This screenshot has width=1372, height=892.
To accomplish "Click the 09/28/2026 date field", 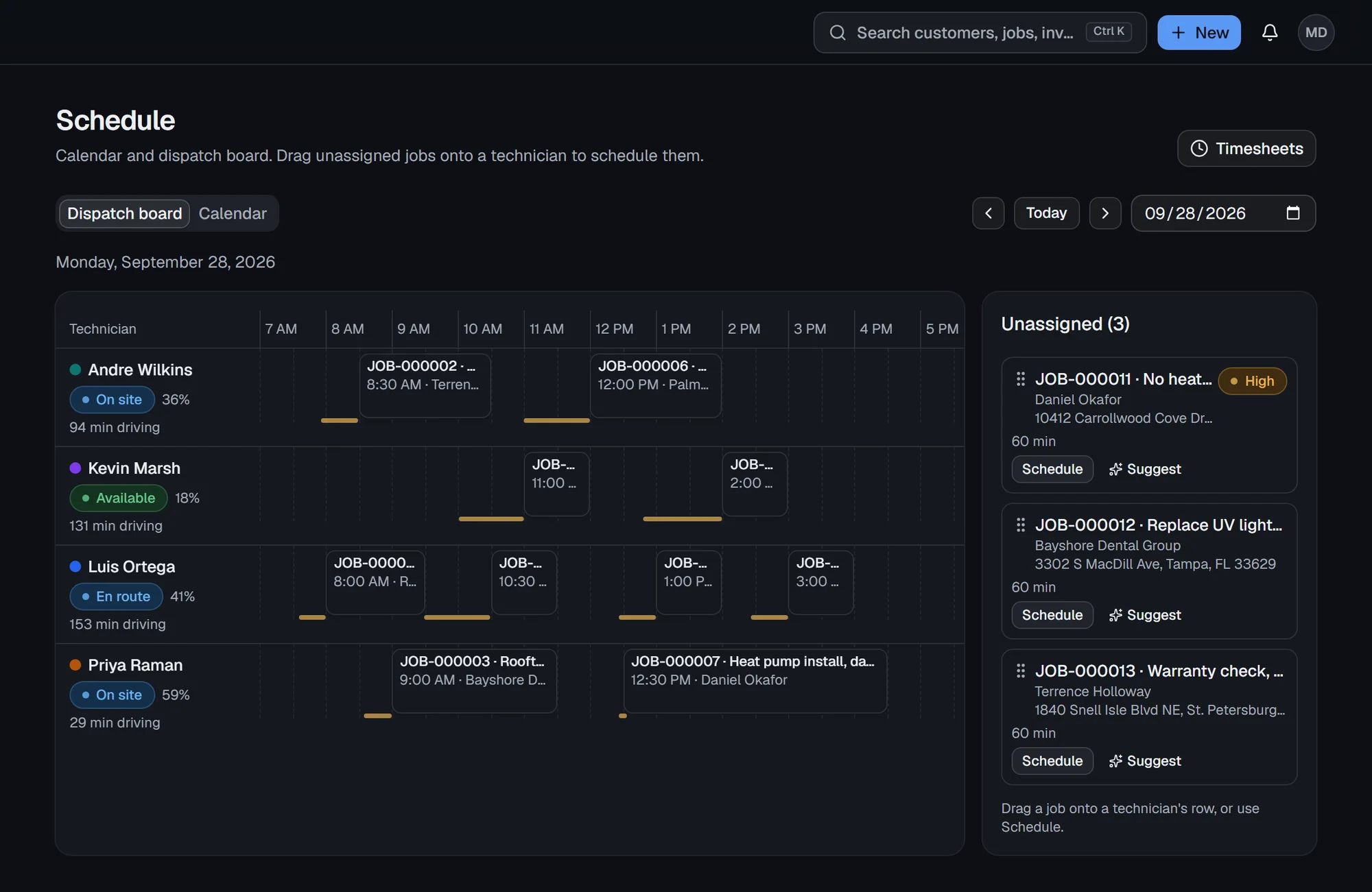I will [x=1222, y=213].
